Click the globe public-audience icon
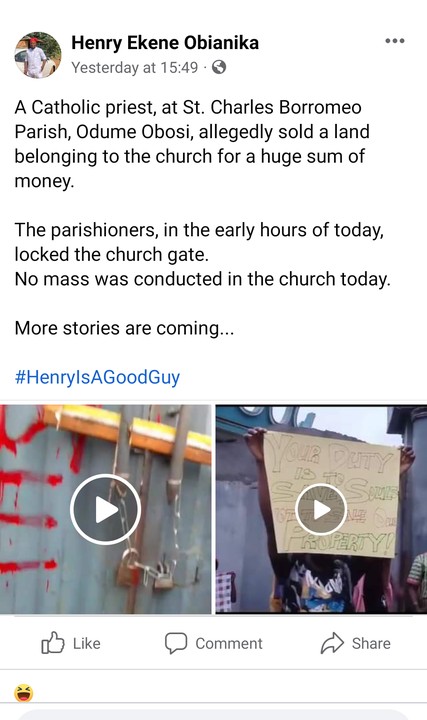The width and height of the screenshot is (427, 720). (x=219, y=68)
